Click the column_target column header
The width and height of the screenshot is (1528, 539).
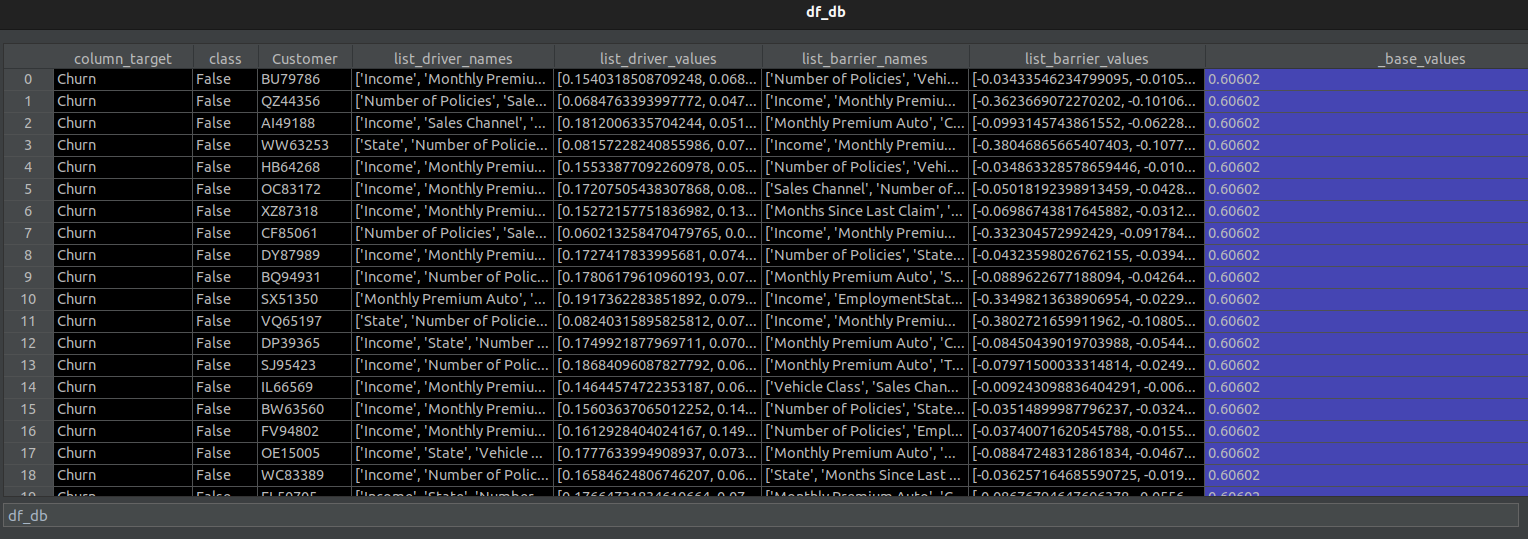point(122,59)
